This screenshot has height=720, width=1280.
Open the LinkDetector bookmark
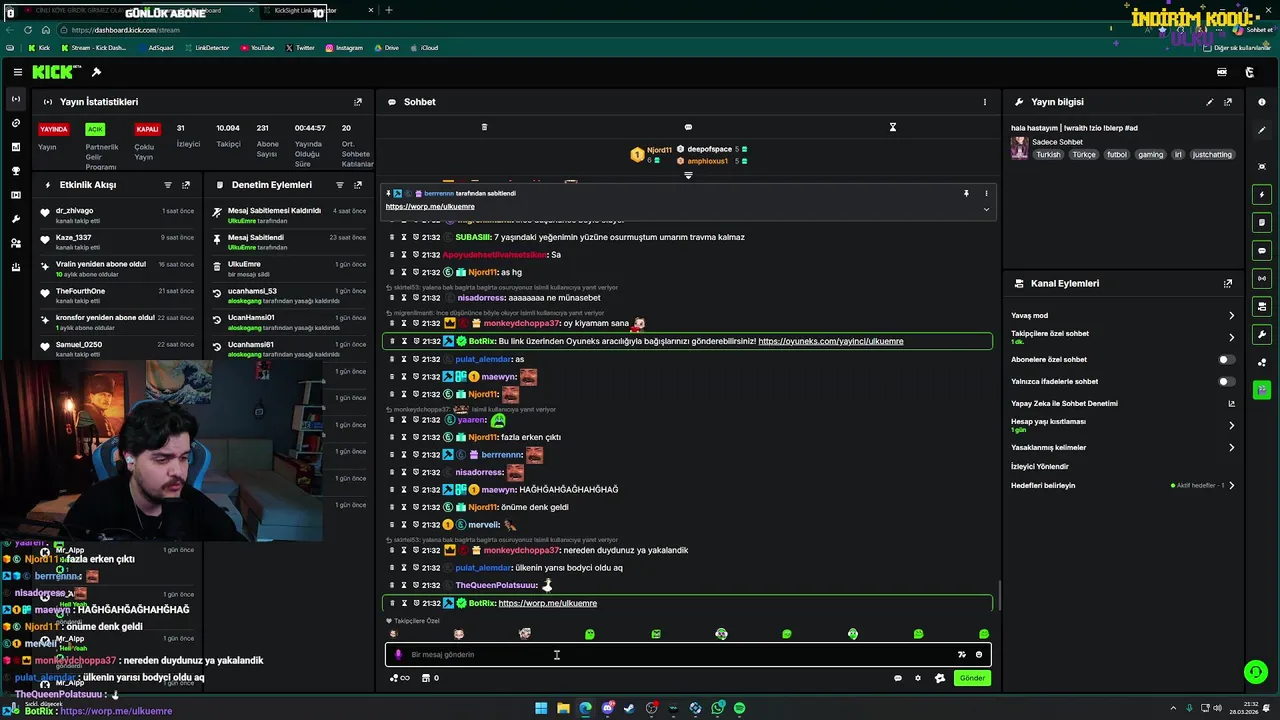tap(206, 48)
